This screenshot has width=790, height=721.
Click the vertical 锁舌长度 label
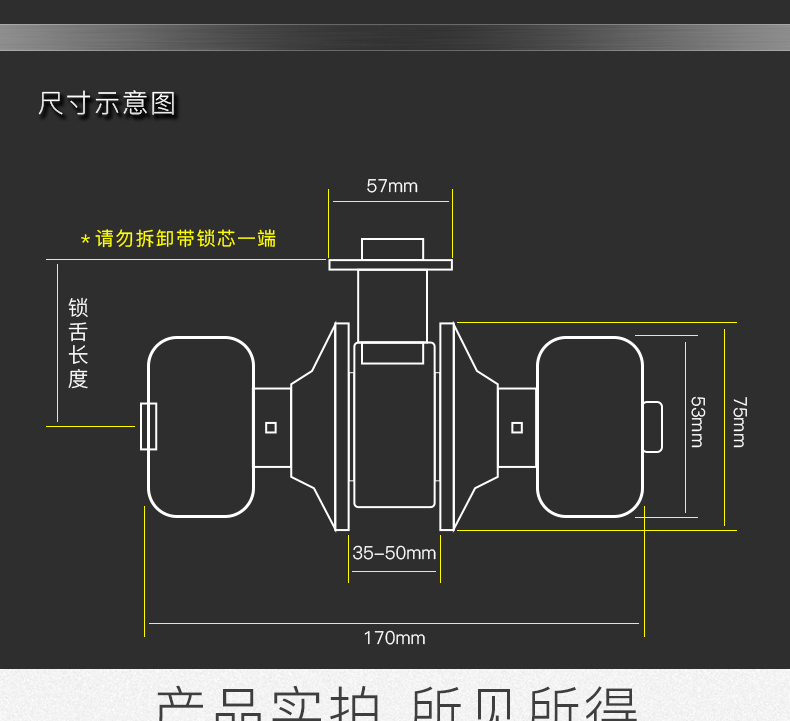78,344
